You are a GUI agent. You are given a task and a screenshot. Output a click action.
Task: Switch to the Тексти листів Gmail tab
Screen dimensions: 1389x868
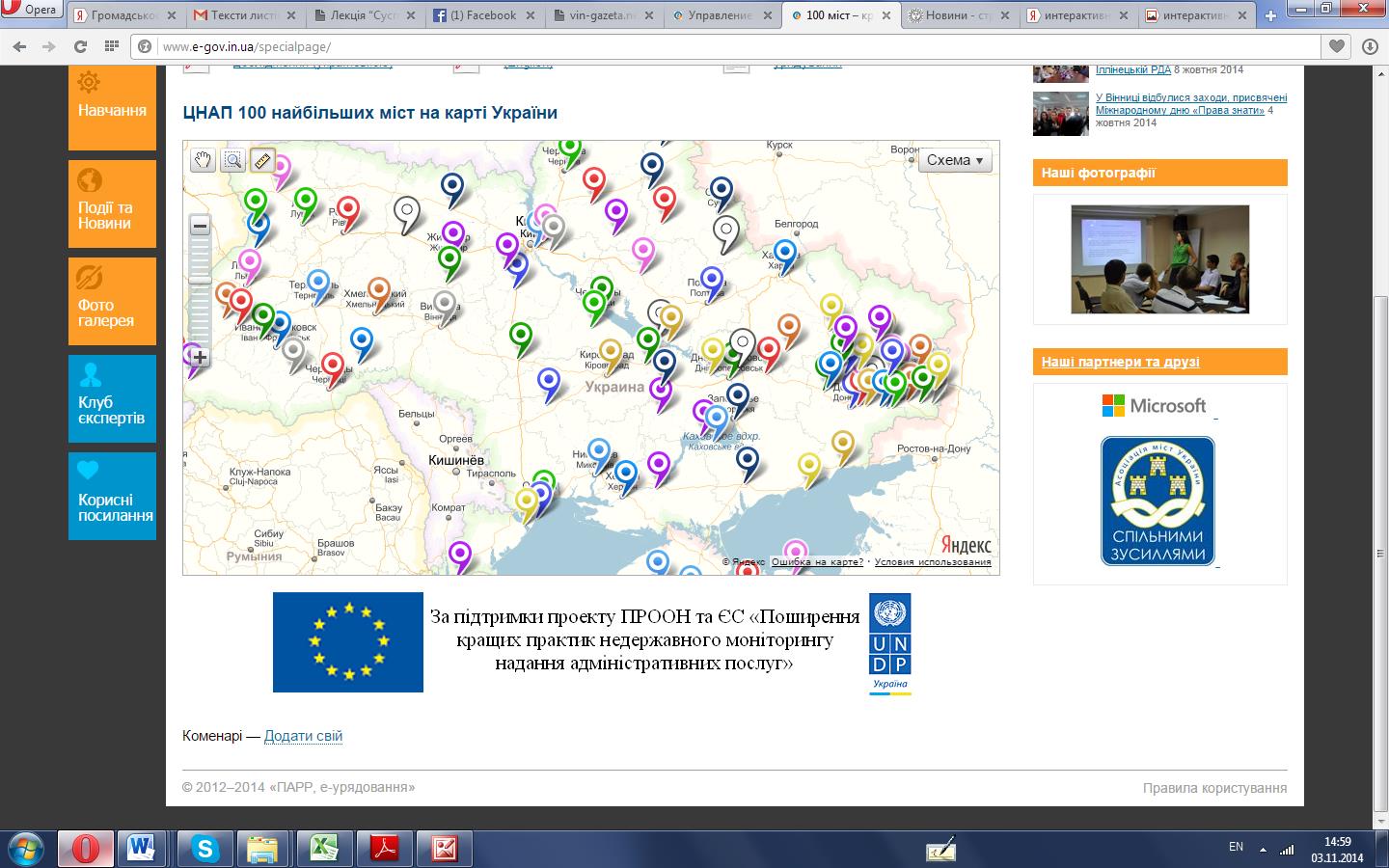[246, 15]
